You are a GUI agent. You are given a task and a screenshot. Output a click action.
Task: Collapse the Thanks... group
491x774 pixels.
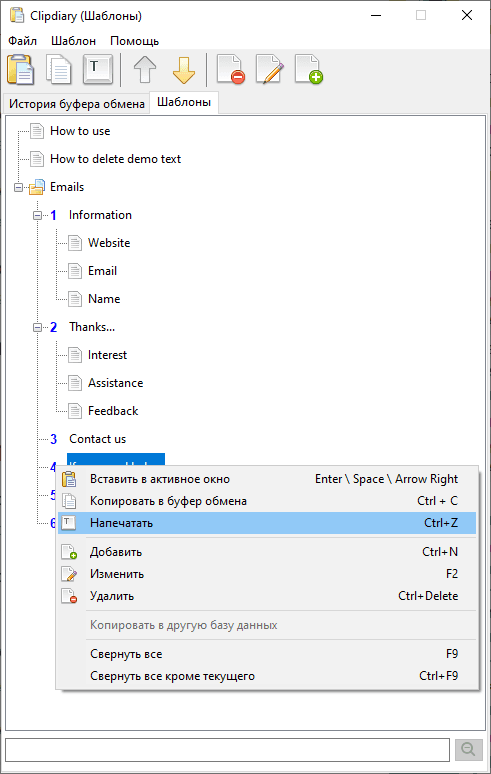pyautogui.click(x=37, y=327)
